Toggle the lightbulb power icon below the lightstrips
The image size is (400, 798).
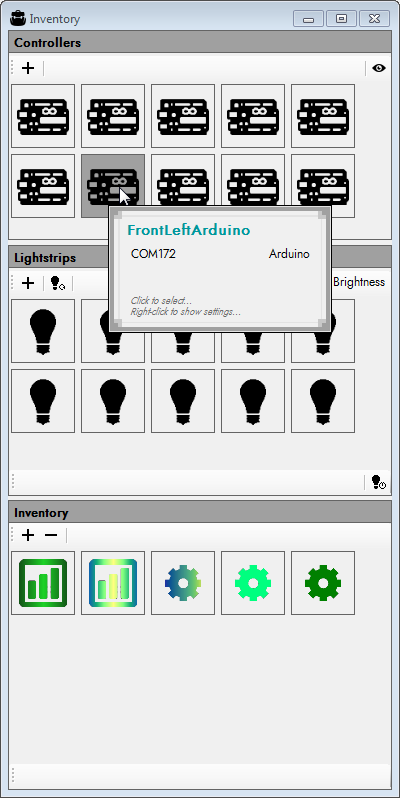[379, 482]
